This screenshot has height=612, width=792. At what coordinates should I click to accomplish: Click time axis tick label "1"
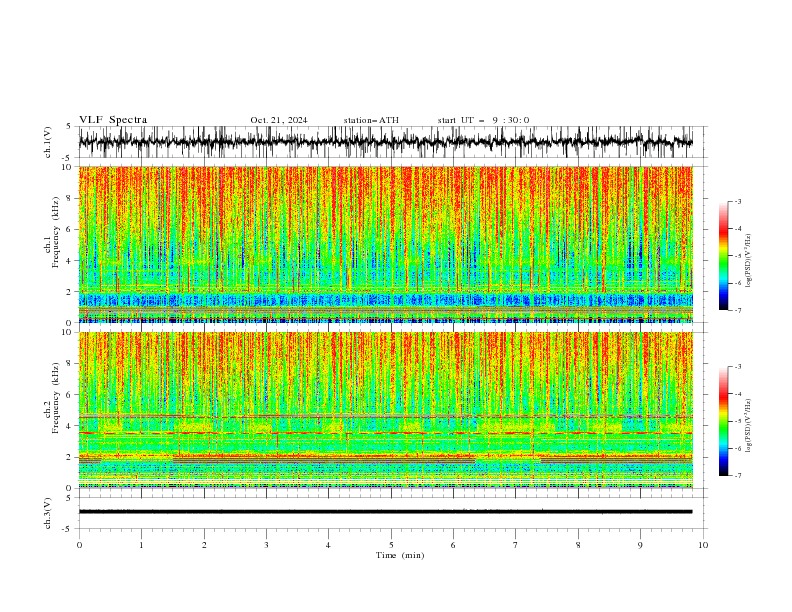pos(141,545)
